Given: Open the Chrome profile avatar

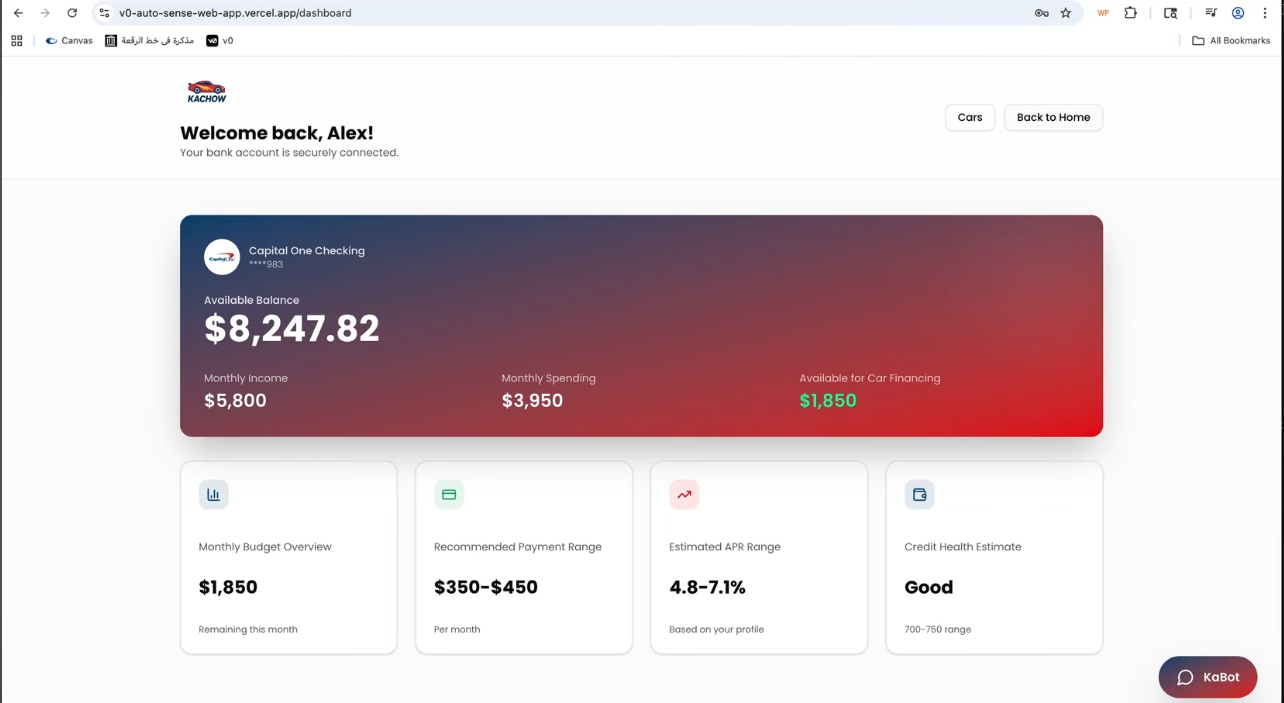Looking at the screenshot, I should 1238,13.
